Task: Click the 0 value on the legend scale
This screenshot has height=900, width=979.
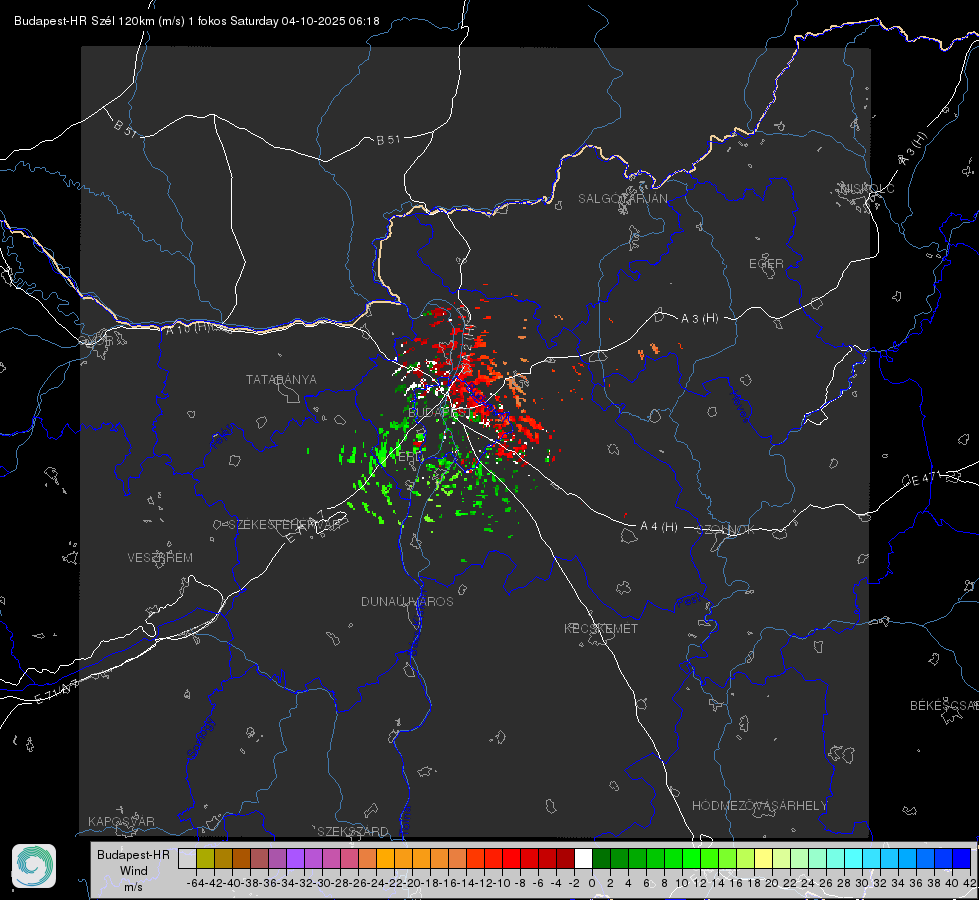Action: tap(592, 883)
